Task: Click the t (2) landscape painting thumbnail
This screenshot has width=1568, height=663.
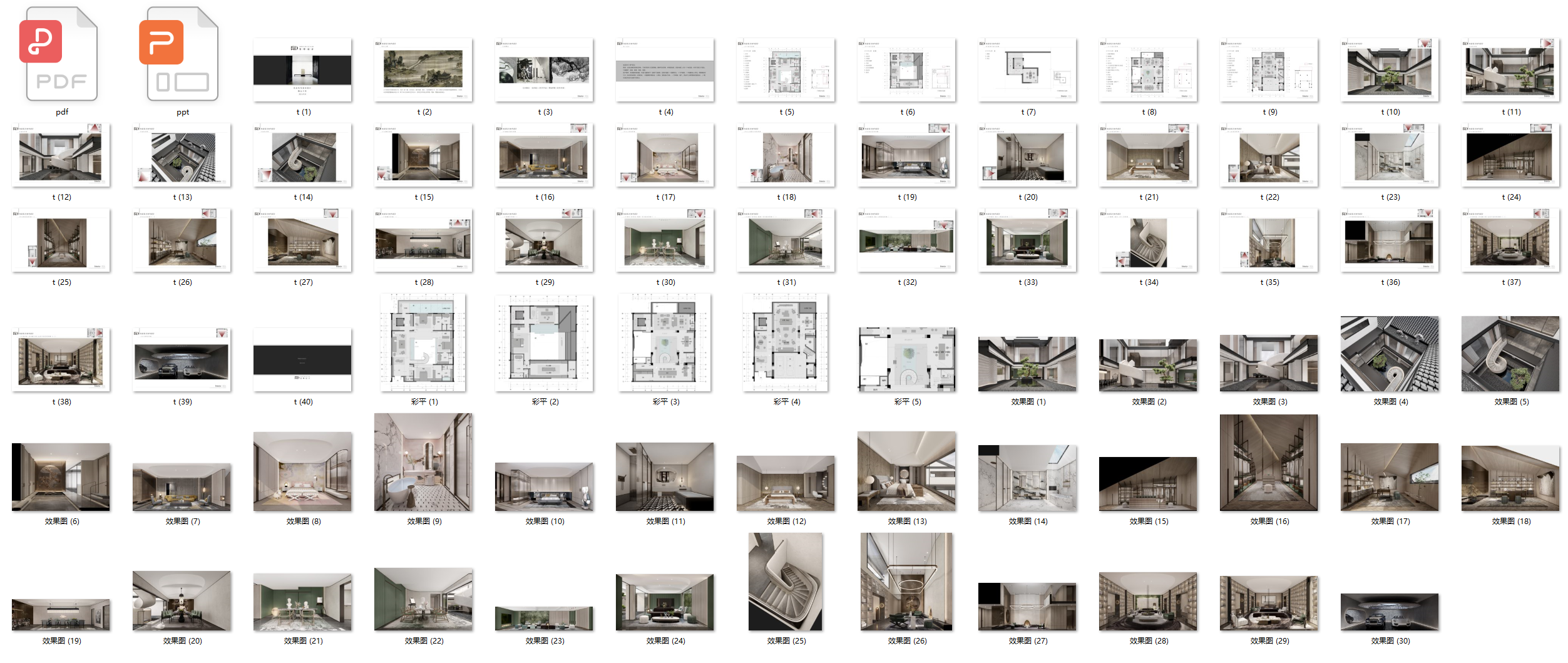Action: tap(423, 69)
